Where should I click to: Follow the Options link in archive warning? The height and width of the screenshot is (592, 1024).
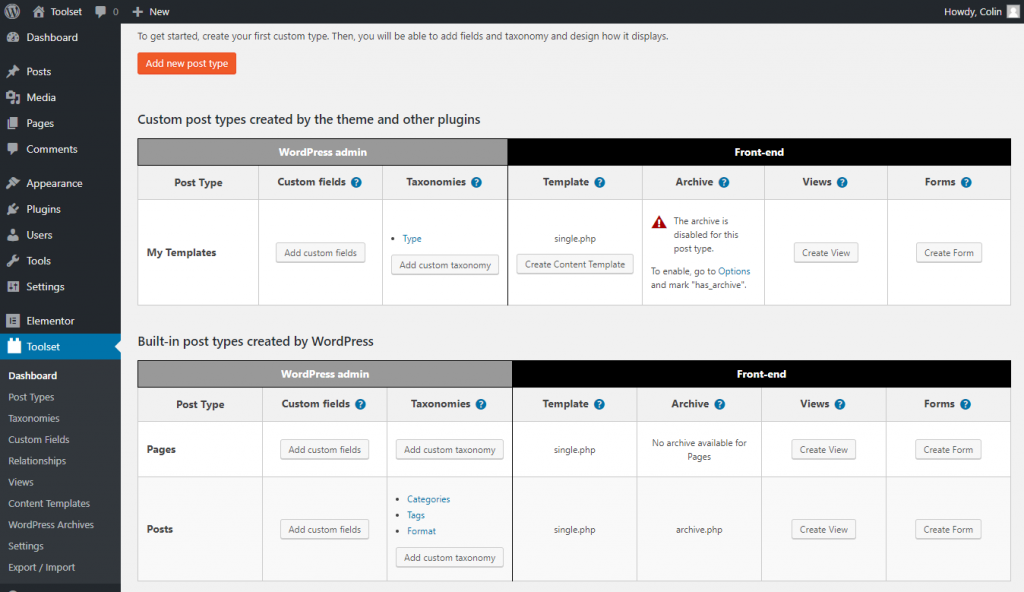pos(734,271)
